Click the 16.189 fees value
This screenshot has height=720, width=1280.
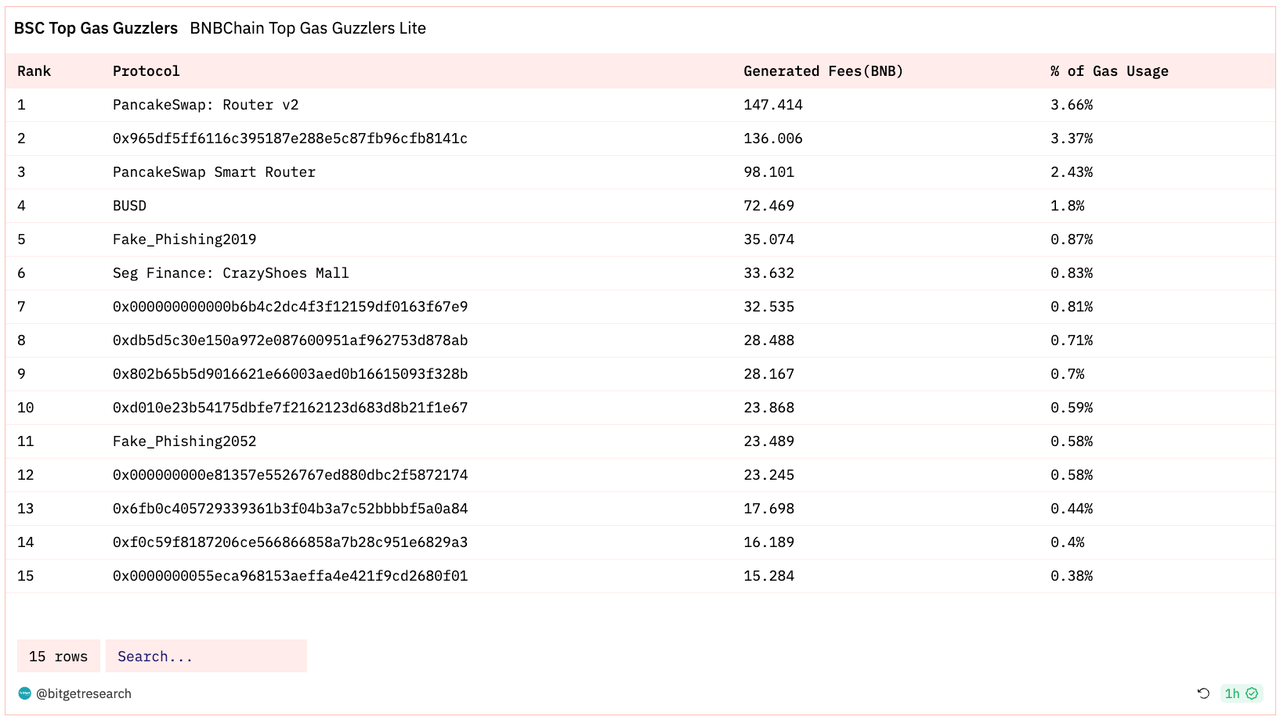769,542
